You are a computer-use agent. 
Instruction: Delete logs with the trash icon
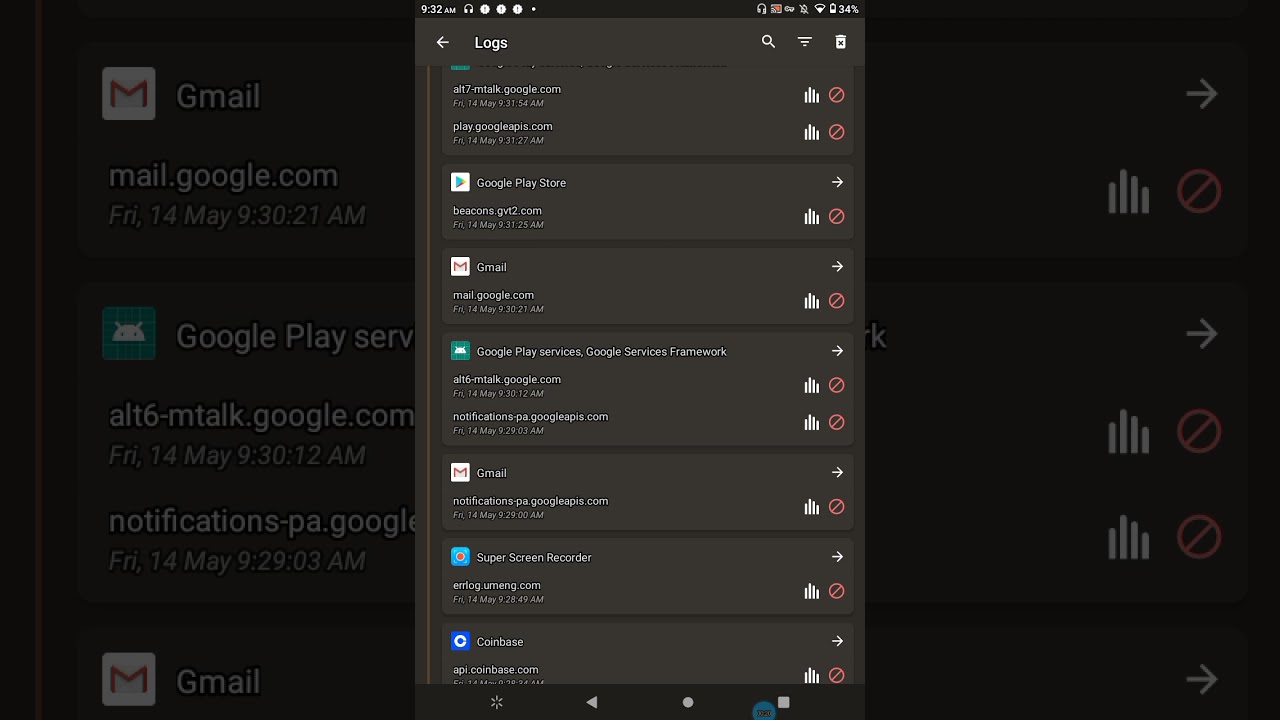point(841,42)
